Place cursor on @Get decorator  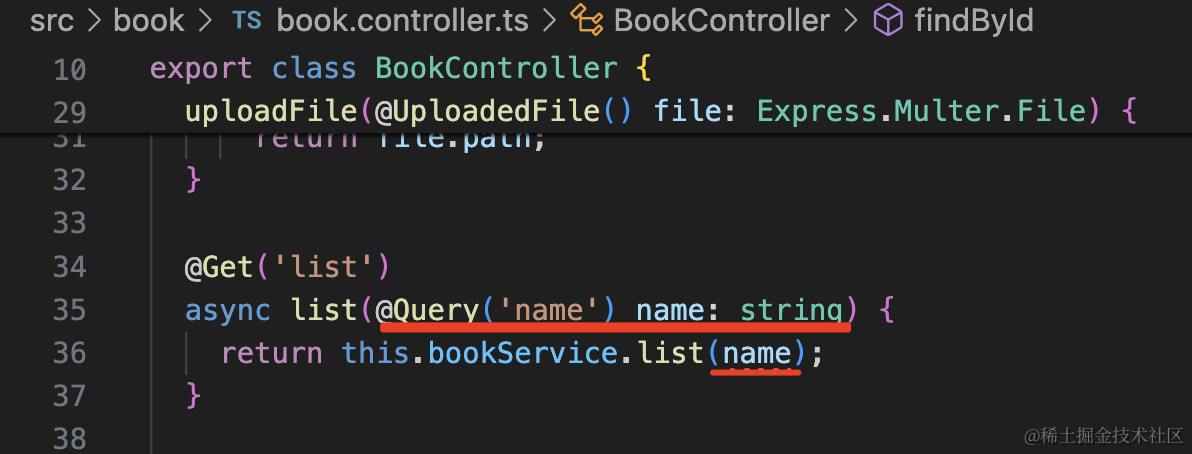coord(220,268)
